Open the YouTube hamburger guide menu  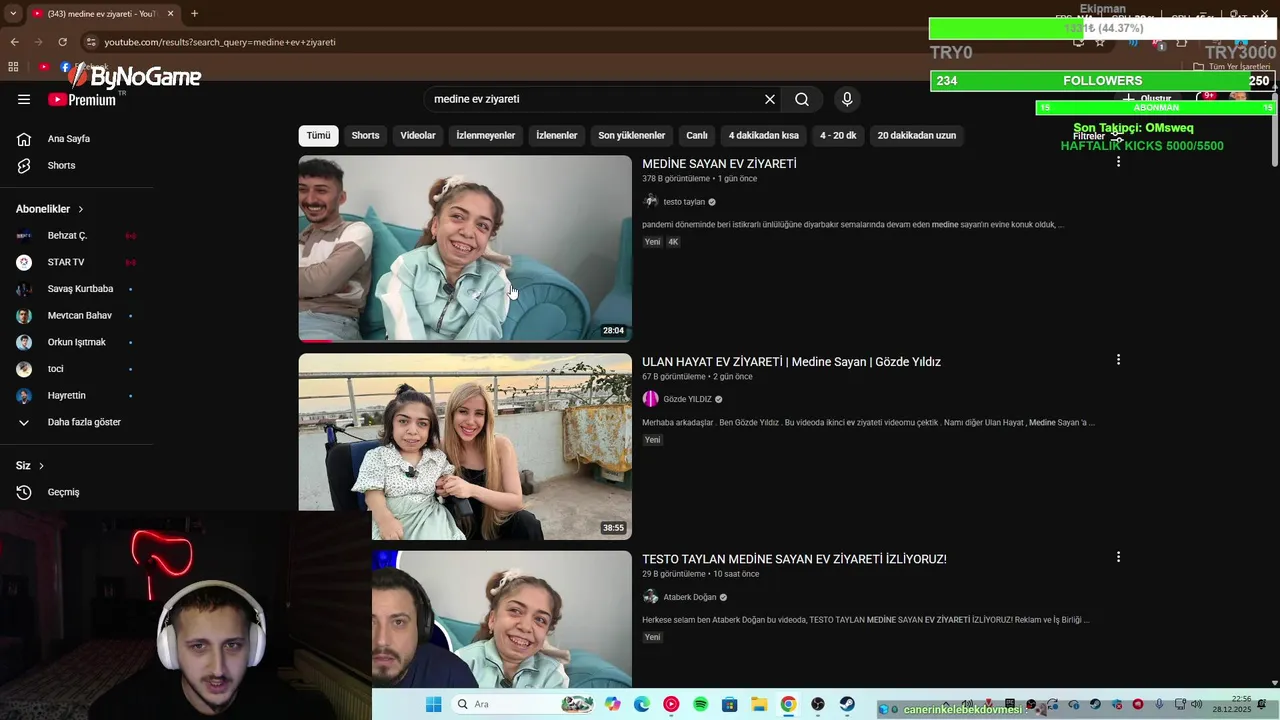tap(24, 99)
